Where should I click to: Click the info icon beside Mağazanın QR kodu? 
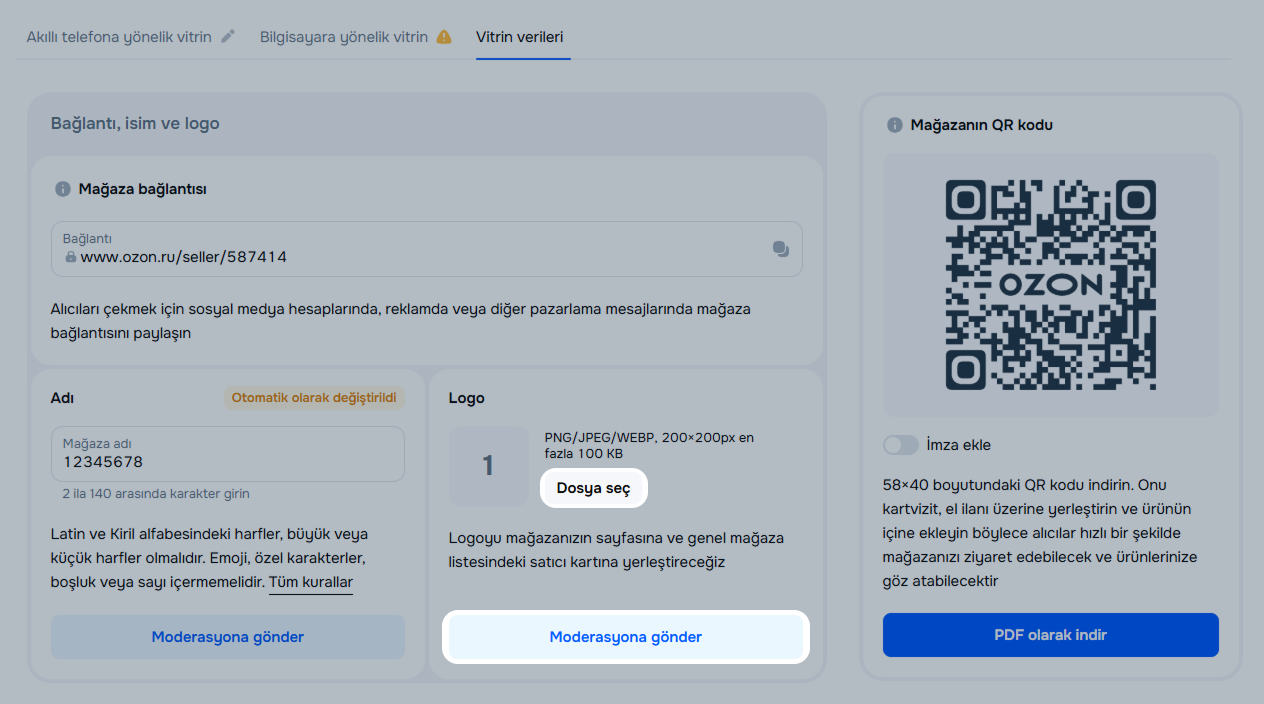894,125
